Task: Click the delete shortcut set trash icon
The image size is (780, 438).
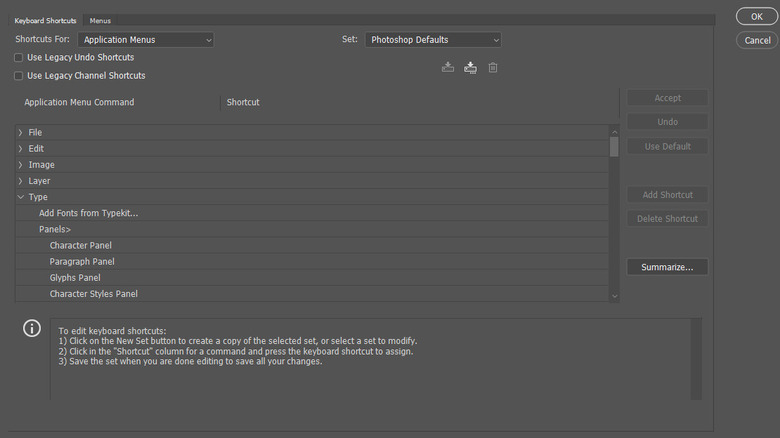Action: point(493,67)
